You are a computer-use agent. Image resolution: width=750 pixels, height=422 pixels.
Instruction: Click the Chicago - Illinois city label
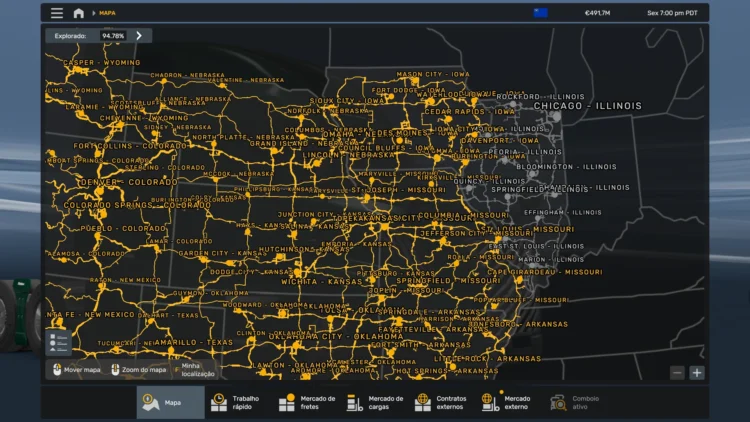587,106
